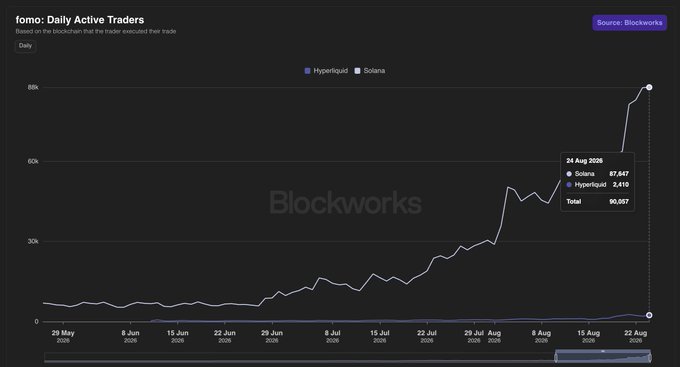
Task: Click the 22 Jun x-axis label
Action: (x=225, y=336)
